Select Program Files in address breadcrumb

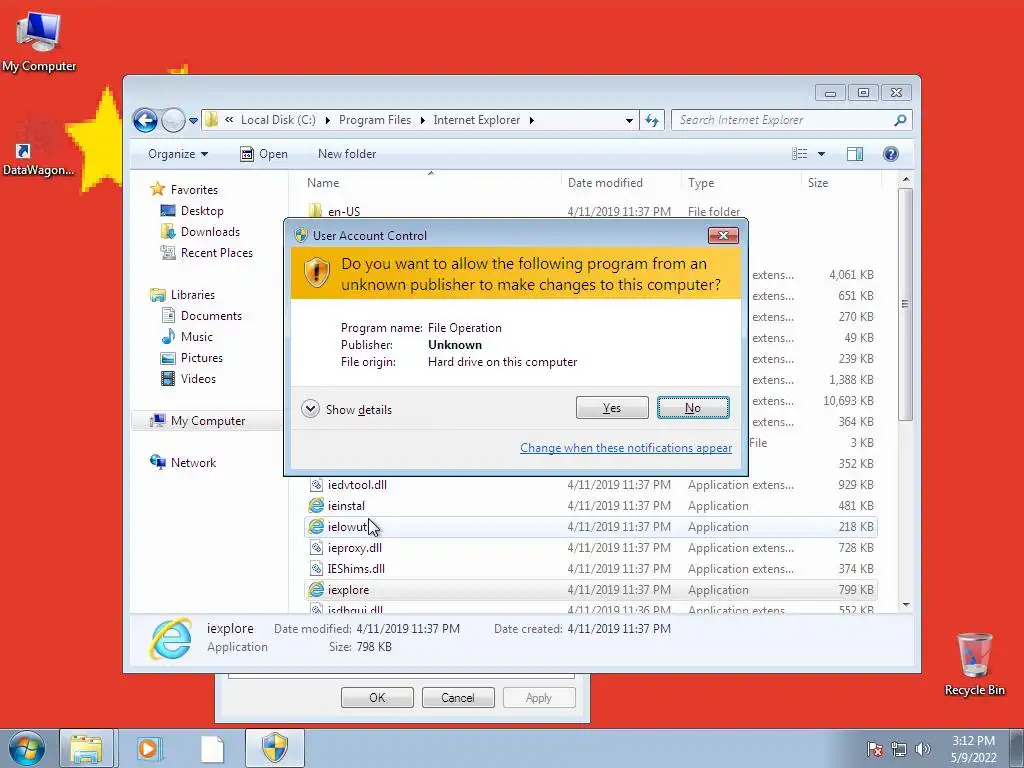click(375, 120)
